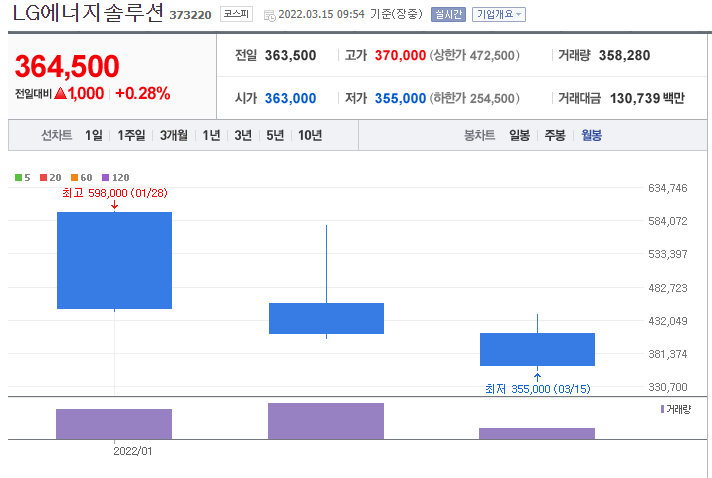Click the 2022/01 axis date label
The width and height of the screenshot is (712, 478).
coord(133,451)
